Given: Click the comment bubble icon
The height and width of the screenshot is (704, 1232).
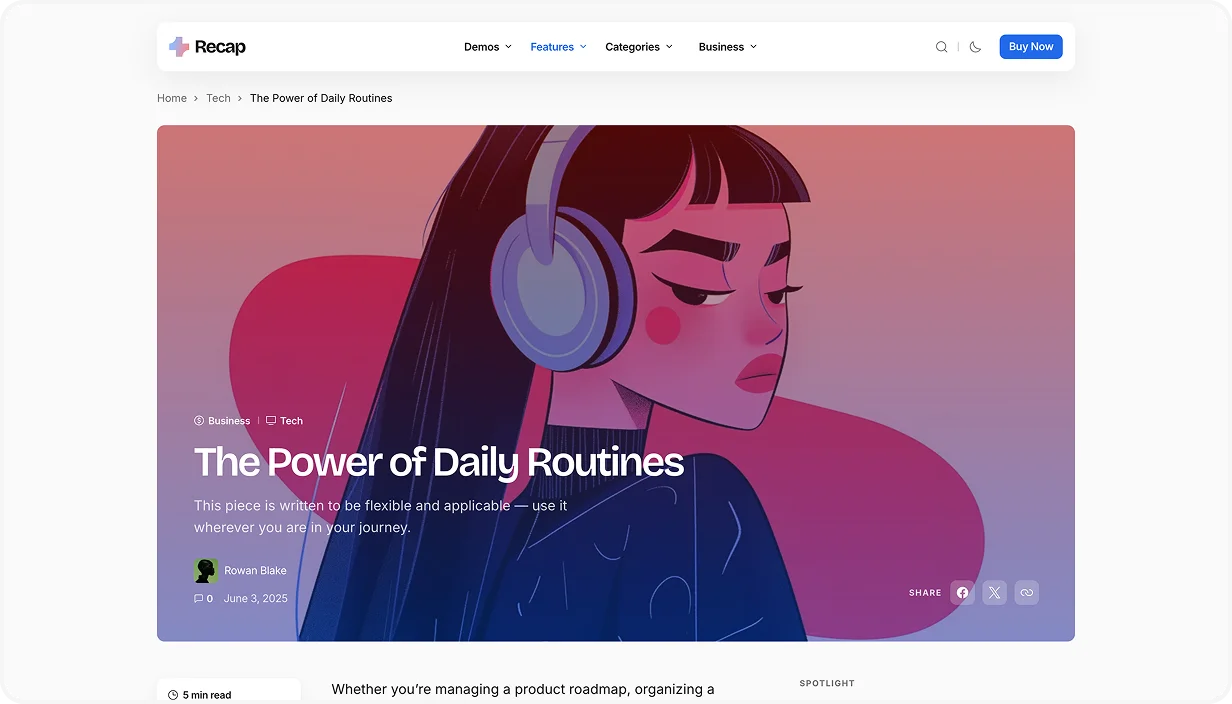Looking at the screenshot, I should coord(198,599).
